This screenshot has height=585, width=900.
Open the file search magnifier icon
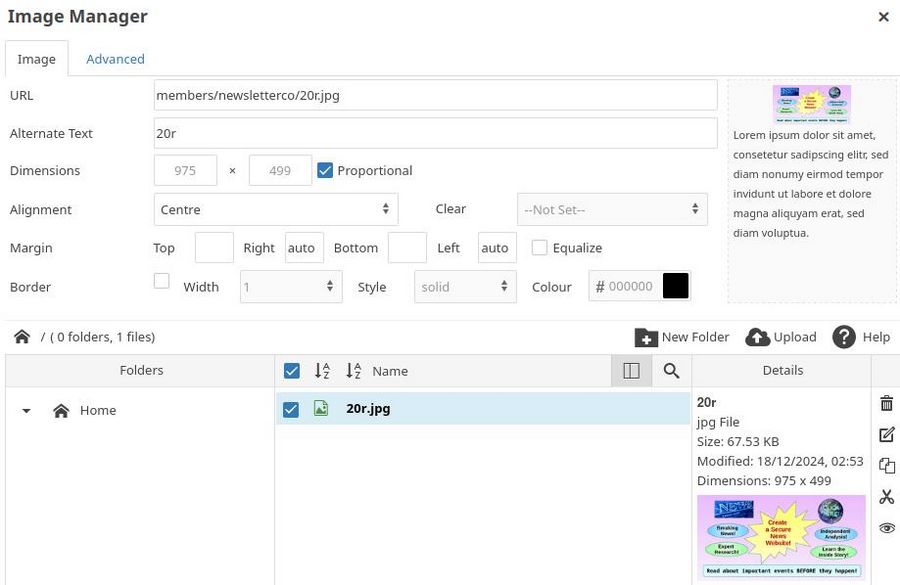coord(671,371)
